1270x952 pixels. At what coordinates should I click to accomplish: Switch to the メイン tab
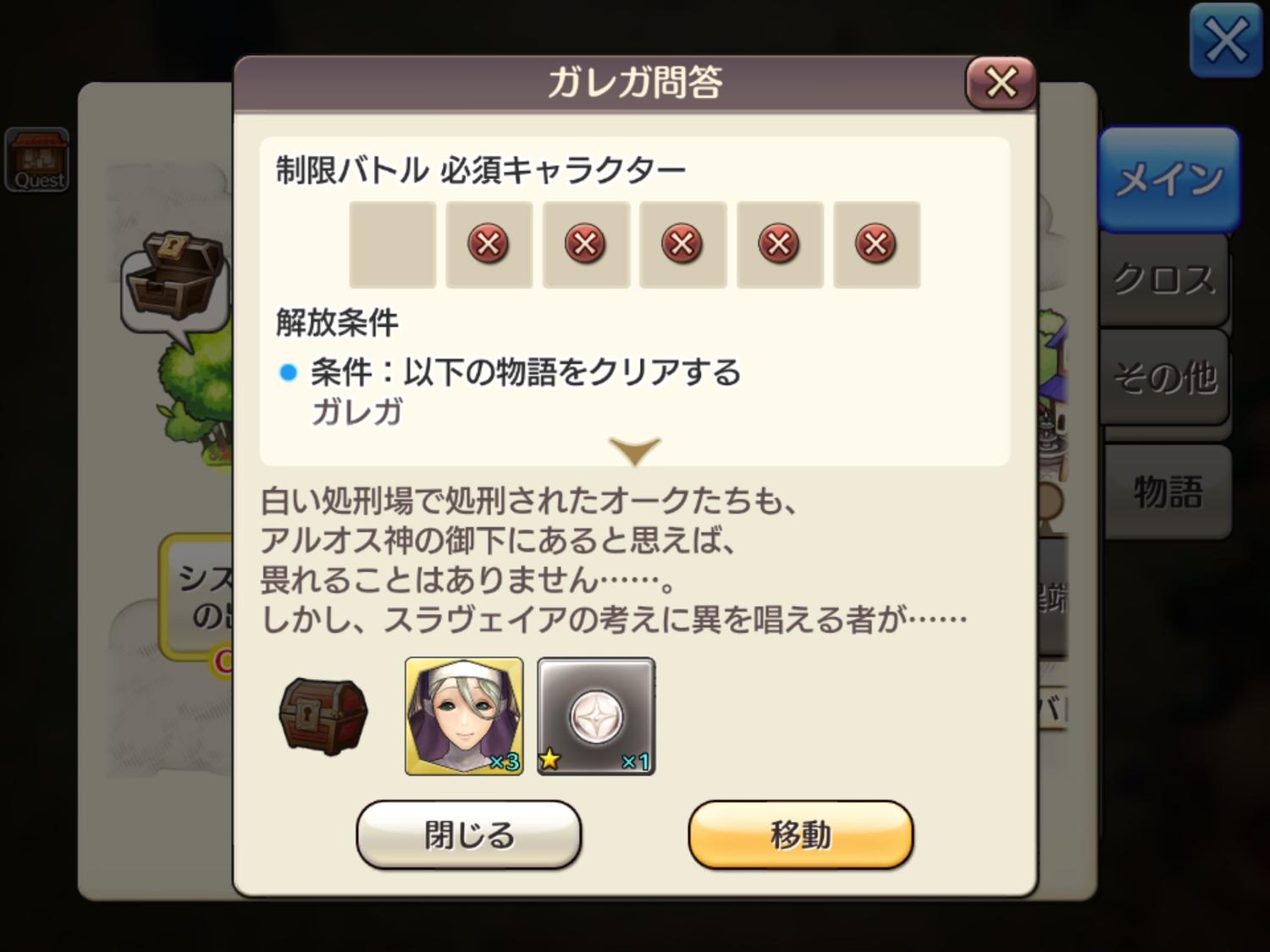(x=1169, y=179)
